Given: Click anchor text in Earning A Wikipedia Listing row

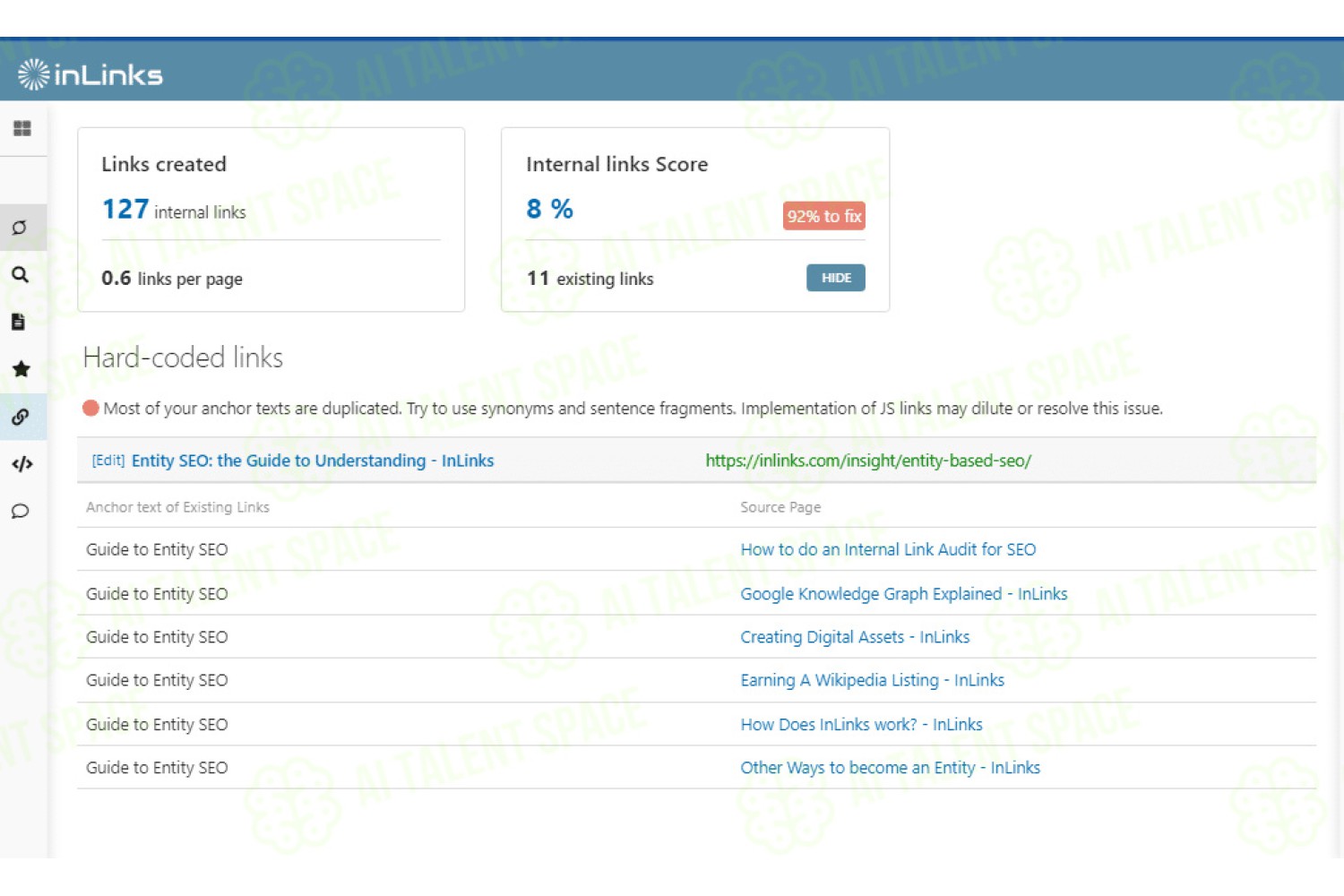Looking at the screenshot, I should click(157, 680).
